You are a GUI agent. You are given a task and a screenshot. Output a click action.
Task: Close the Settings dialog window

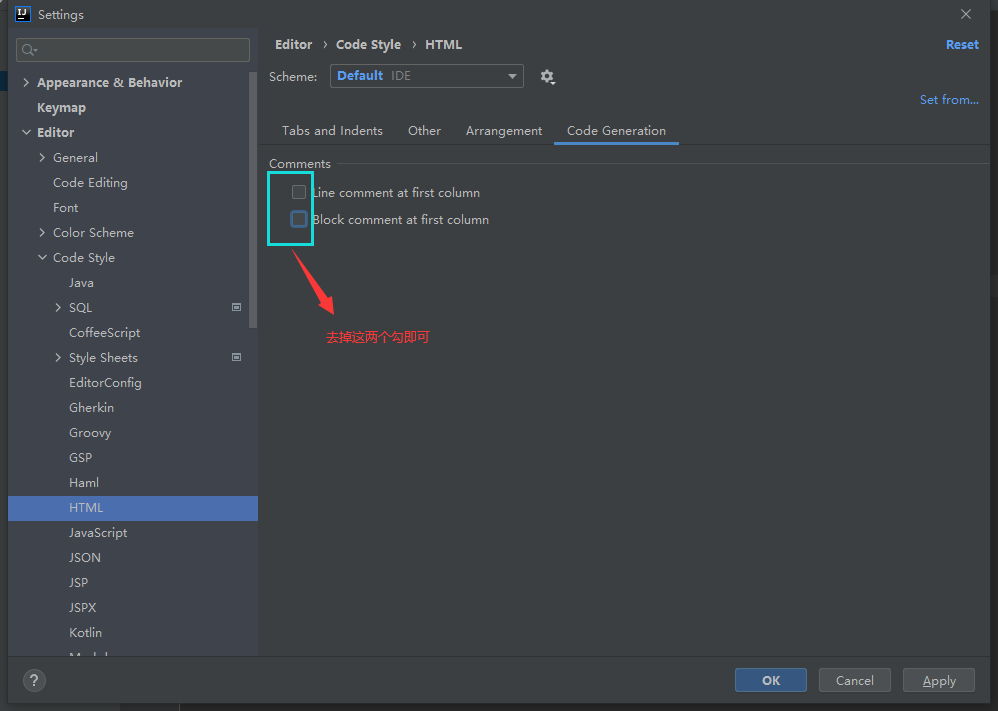point(966,15)
